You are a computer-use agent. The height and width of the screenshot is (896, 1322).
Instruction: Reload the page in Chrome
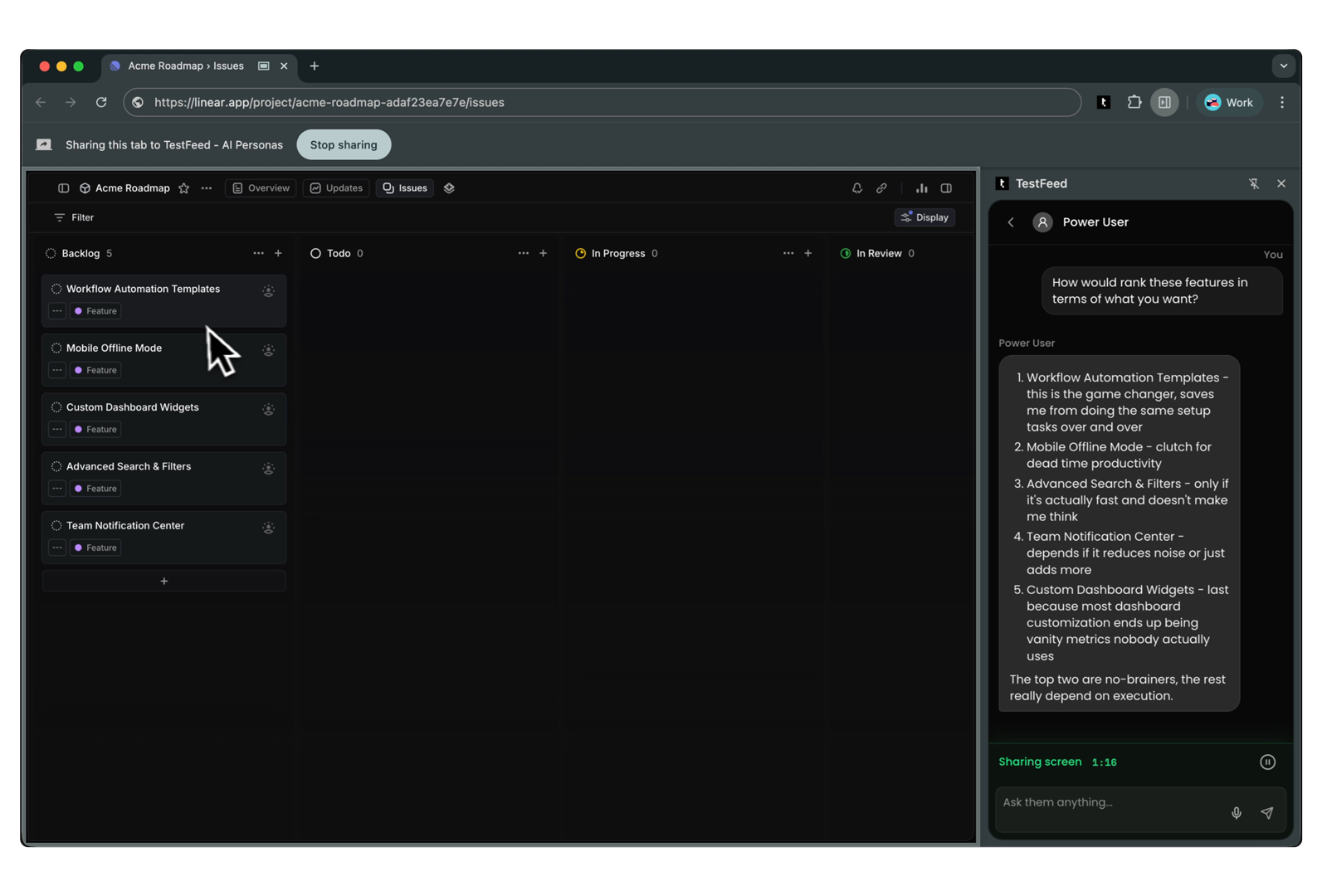101,103
